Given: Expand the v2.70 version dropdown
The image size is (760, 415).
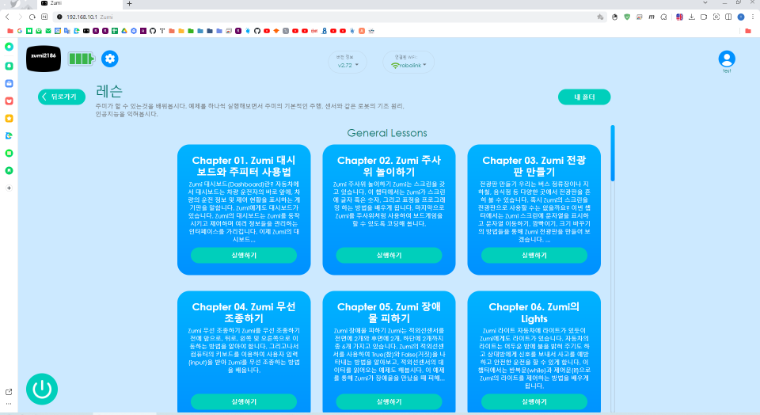Looking at the screenshot, I should coord(346,66).
